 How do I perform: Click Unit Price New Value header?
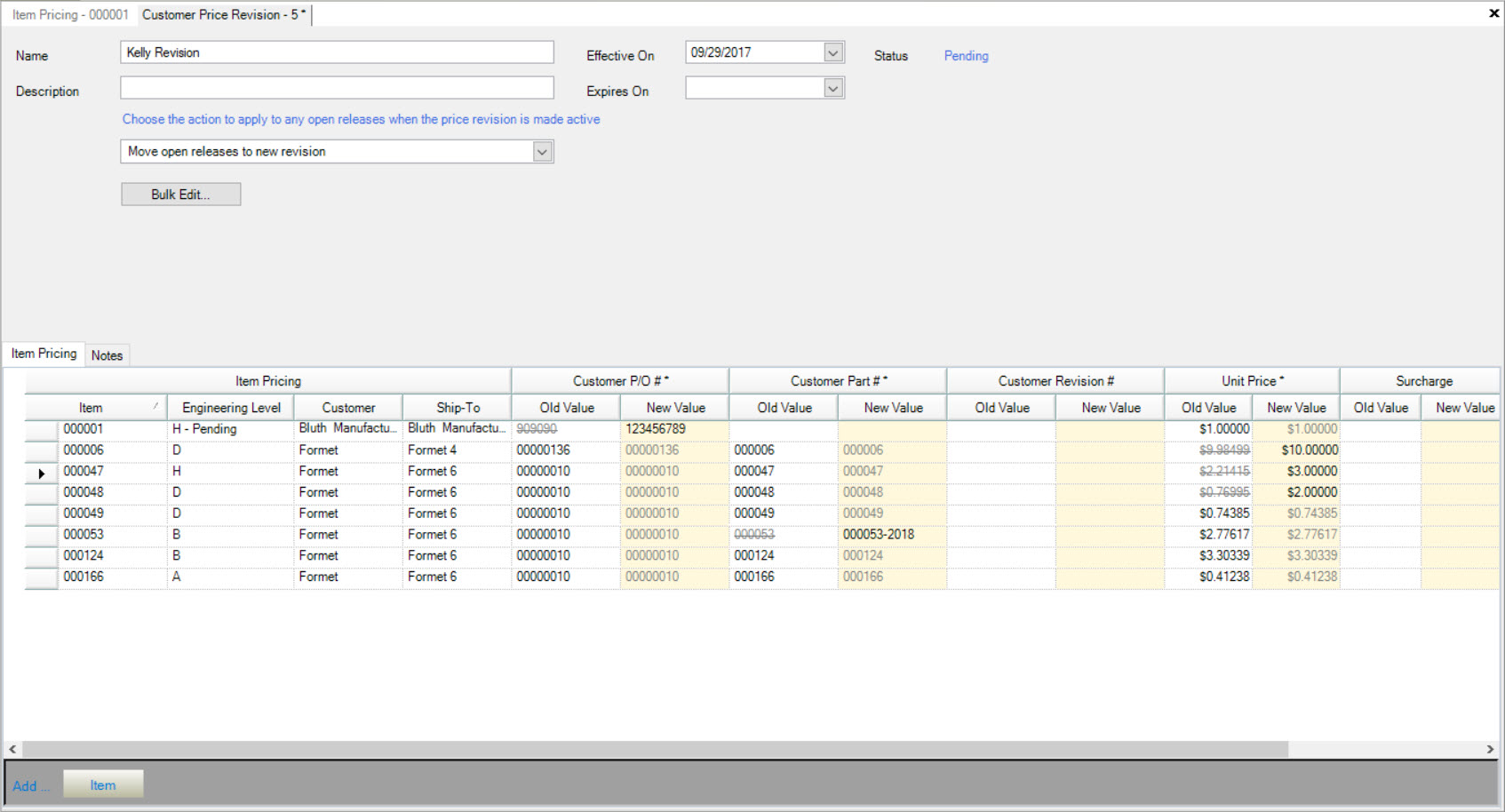(1296, 408)
